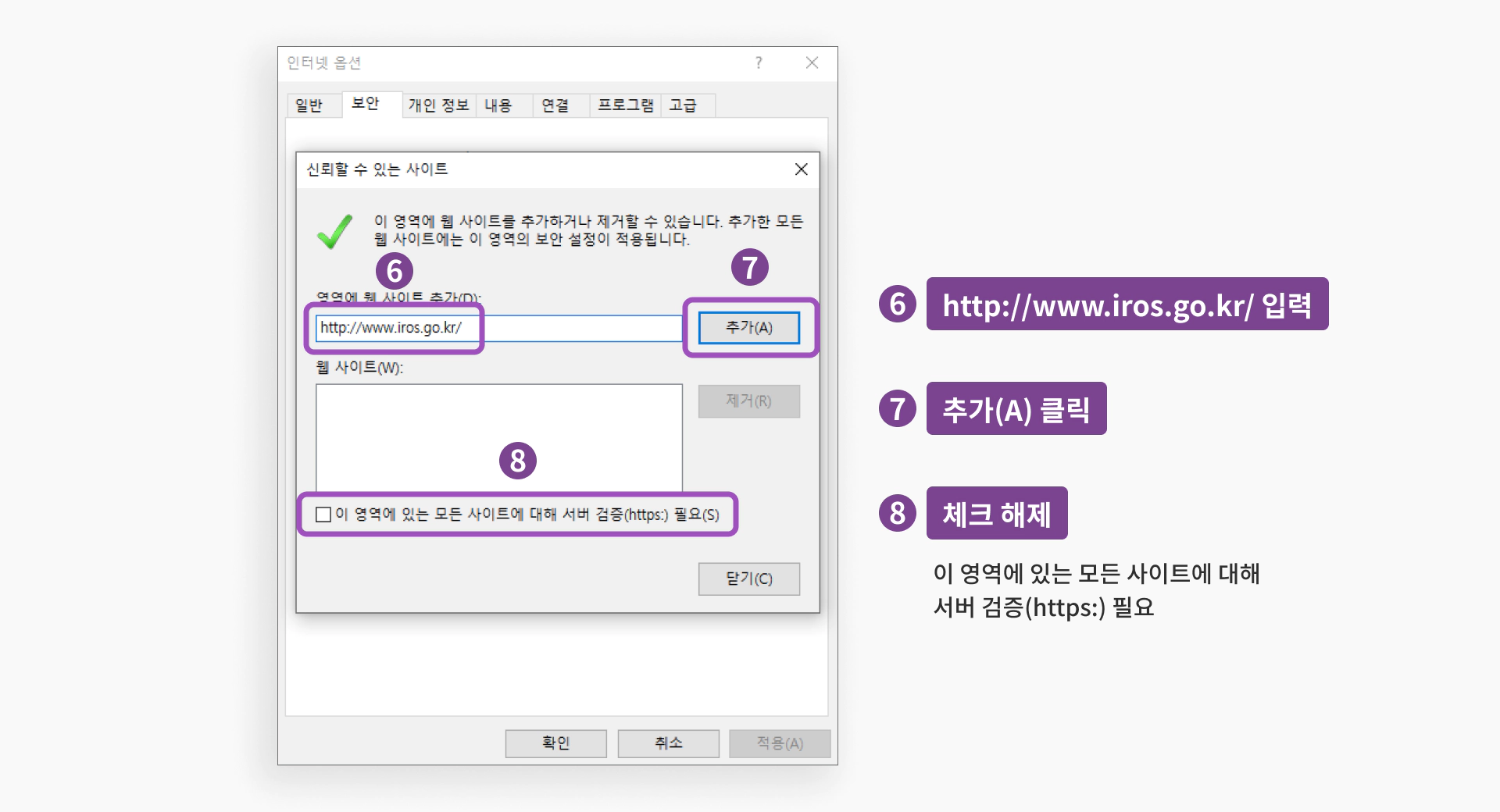Click the 추가(A) button
Screen dimensions: 1500x812
[748, 327]
